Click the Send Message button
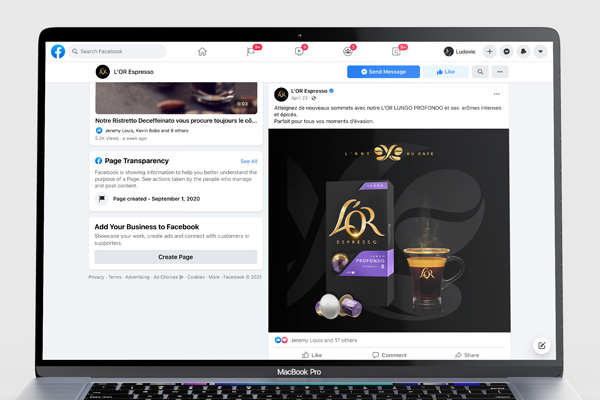This screenshot has width=600, height=400. (383, 72)
